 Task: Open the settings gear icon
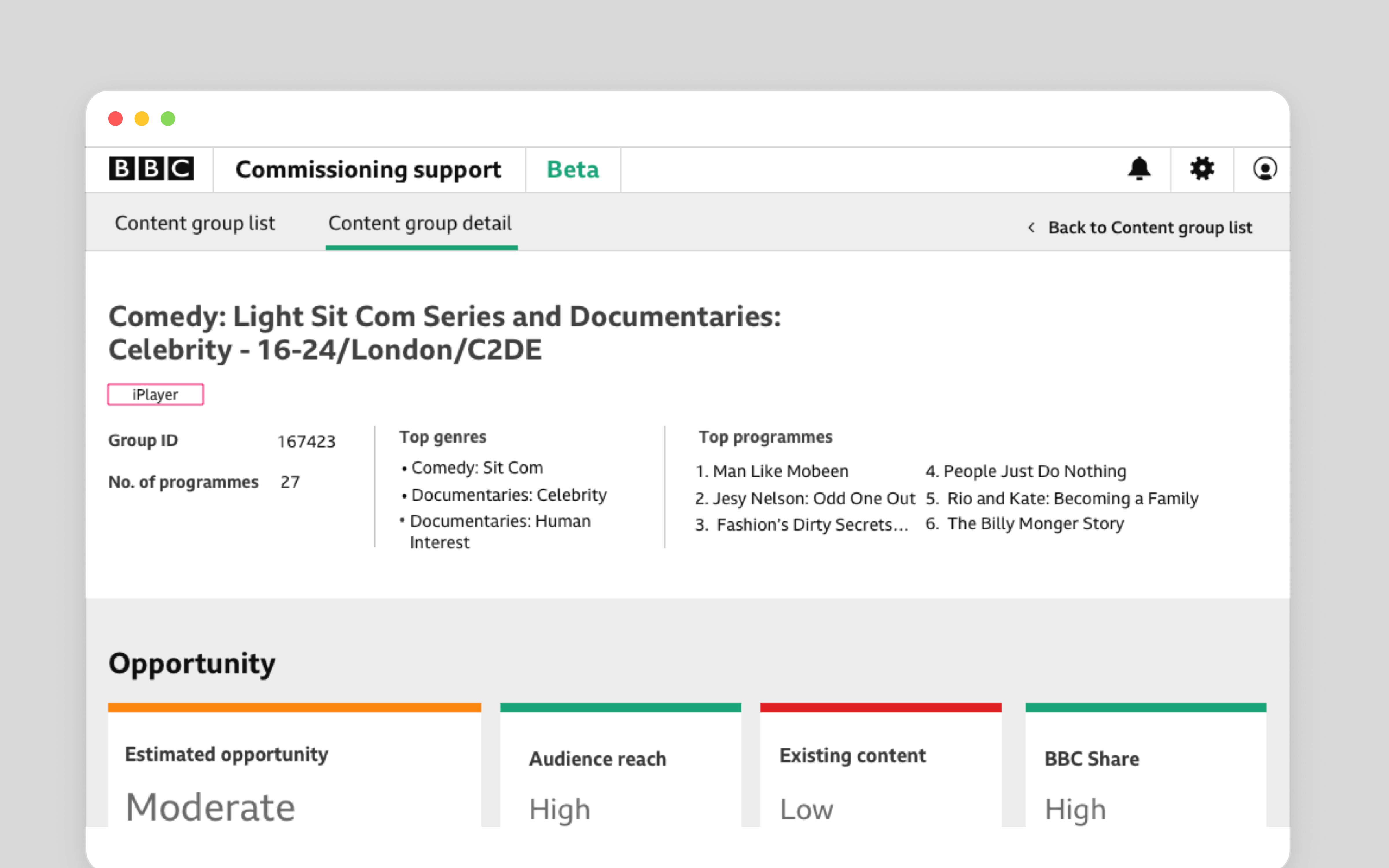point(1202,169)
